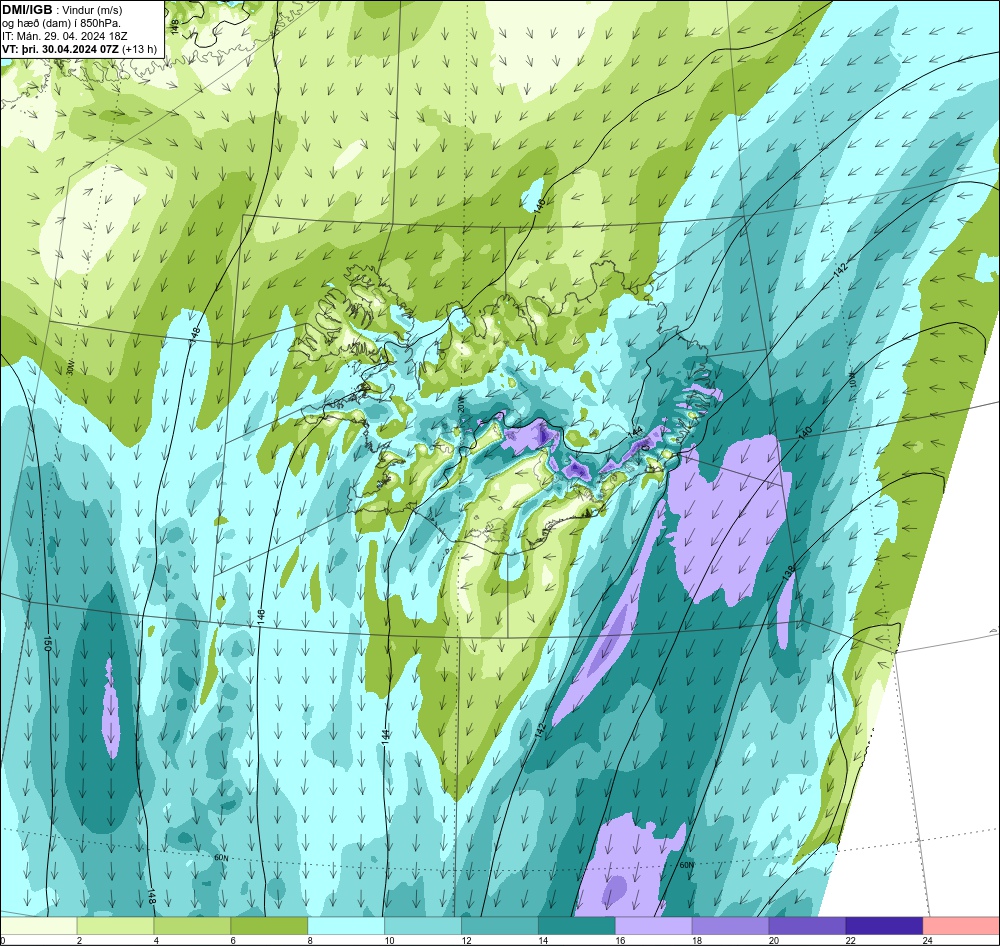1000x946 pixels.
Task: Click the light lavender 16–18 m/s legend swatch
Action: point(653,925)
